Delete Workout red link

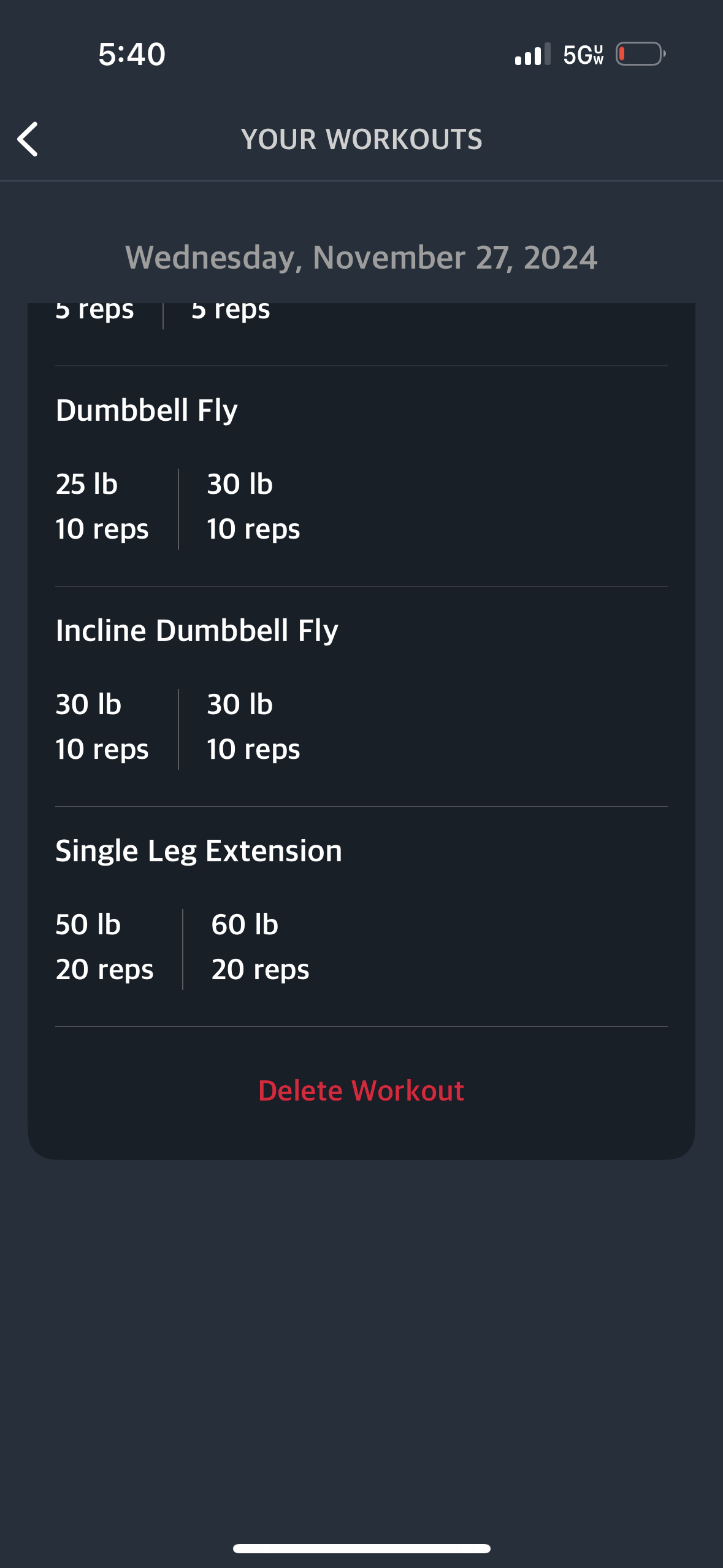[x=361, y=1091]
